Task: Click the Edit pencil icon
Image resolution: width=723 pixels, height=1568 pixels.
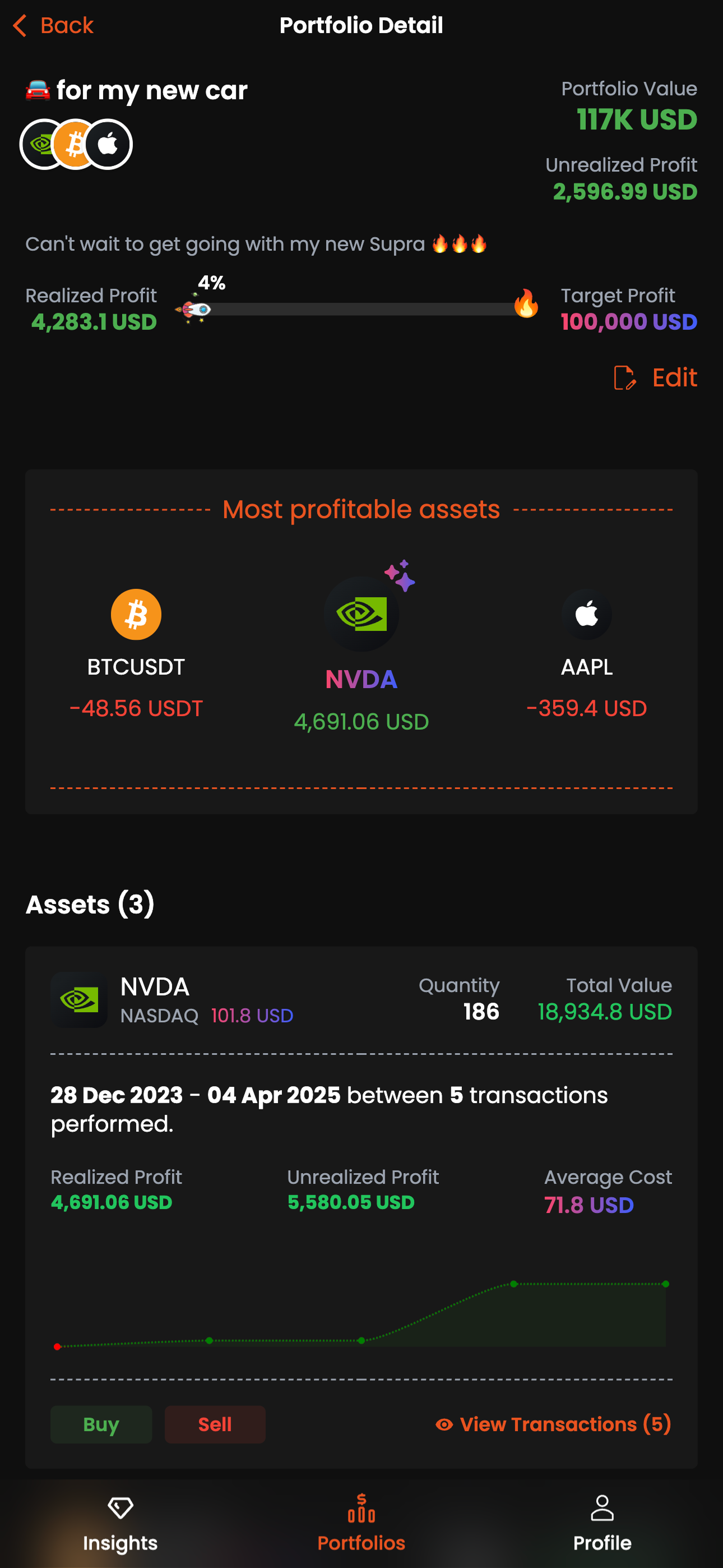Action: pos(624,378)
